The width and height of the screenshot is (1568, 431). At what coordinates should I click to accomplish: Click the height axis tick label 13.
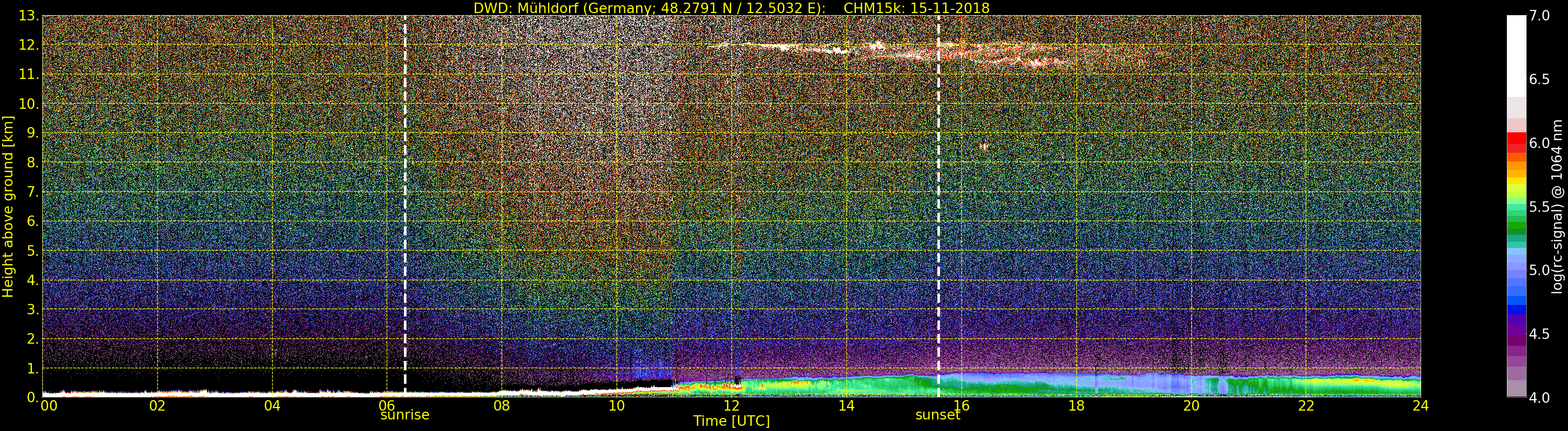click(28, 16)
